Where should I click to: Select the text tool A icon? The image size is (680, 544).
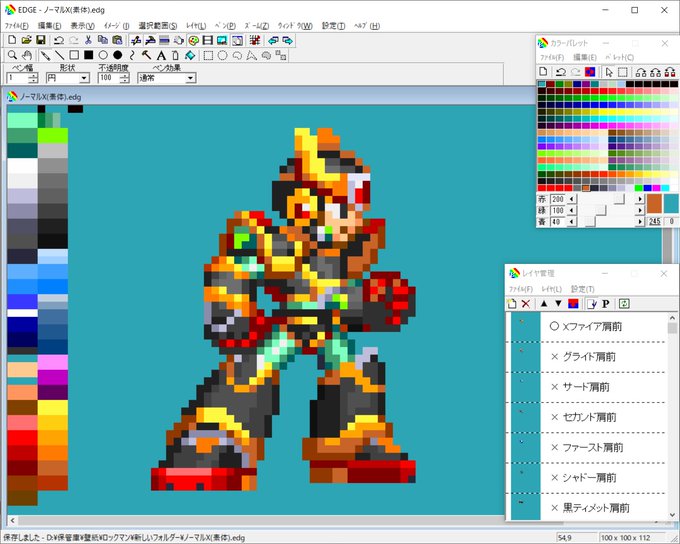(x=161, y=55)
